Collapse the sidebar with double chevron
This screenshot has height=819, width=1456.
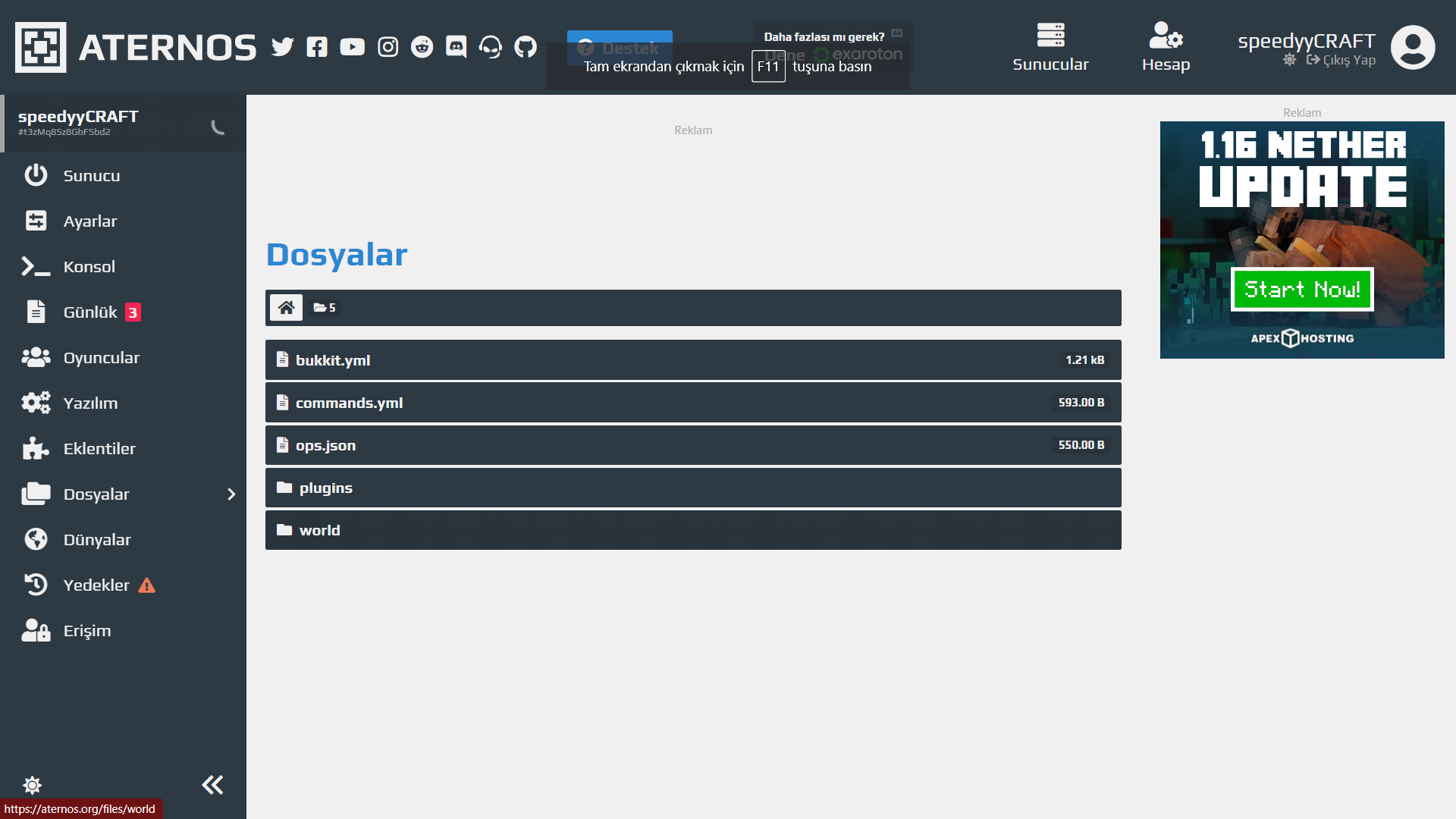click(212, 785)
